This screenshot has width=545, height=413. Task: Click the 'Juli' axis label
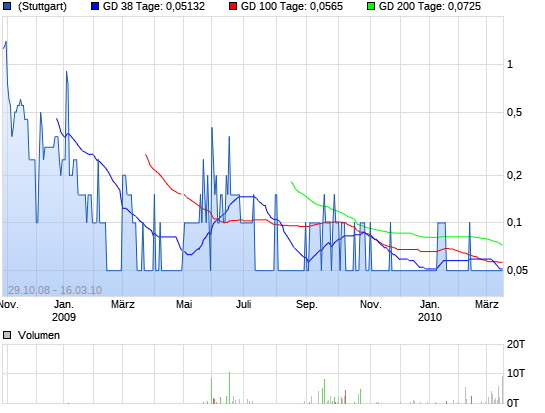point(243,305)
